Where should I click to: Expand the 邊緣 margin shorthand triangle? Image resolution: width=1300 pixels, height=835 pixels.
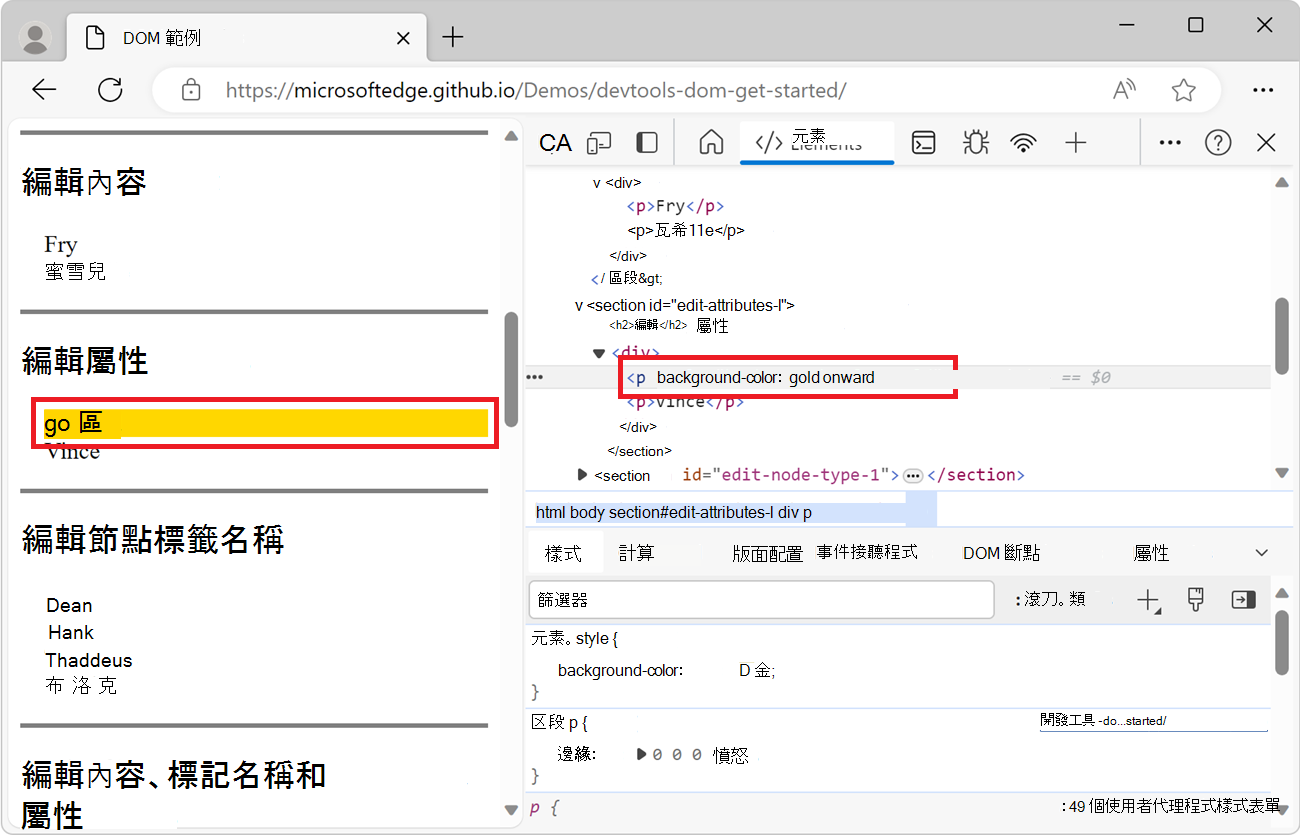(642, 754)
